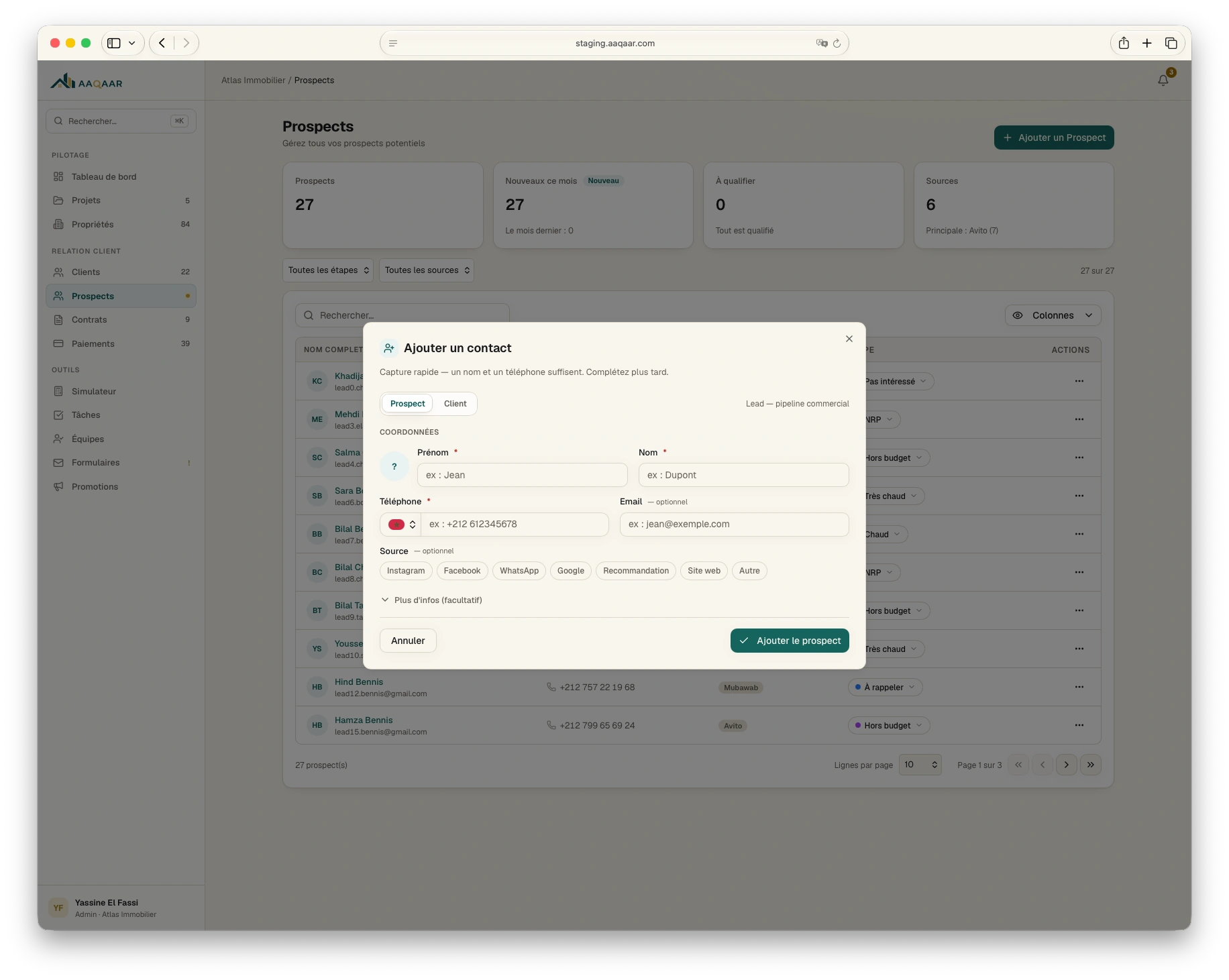Open actions menu for Chaud row
The image size is (1229, 980).
coord(1079,534)
